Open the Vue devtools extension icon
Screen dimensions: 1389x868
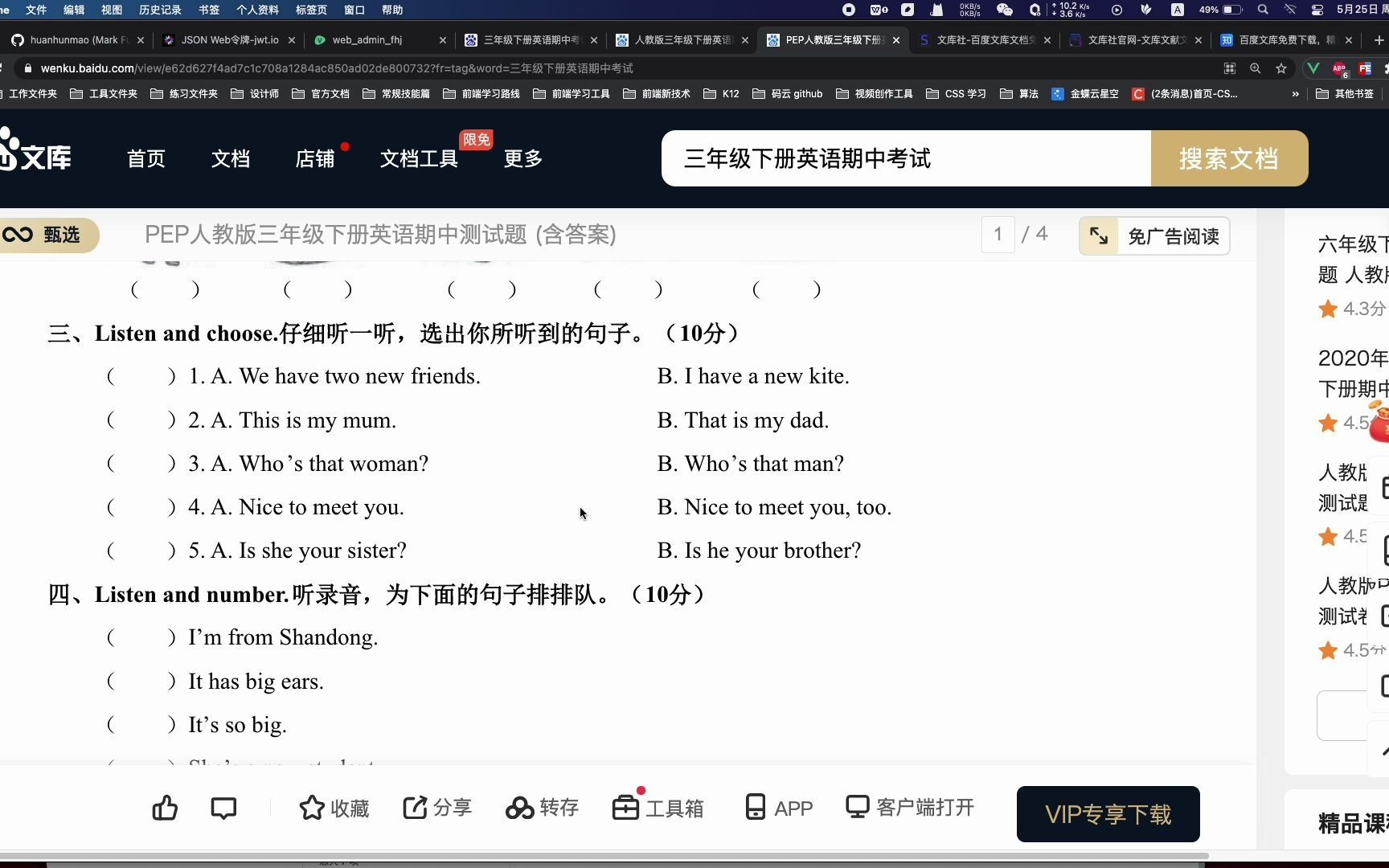click(1313, 68)
